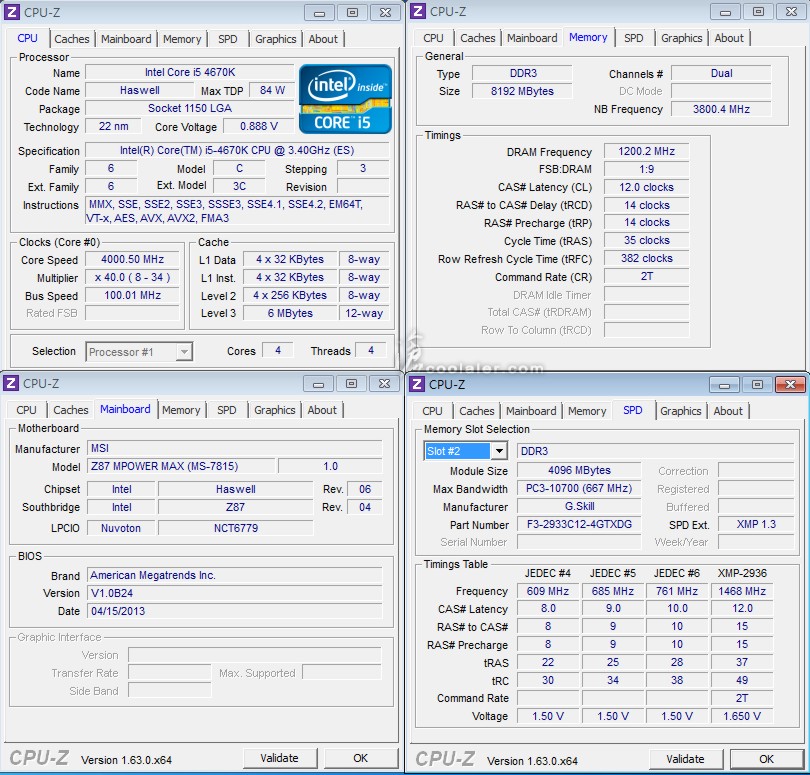
Task: Switch to Memory tab in the Memory Slot Selection window
Action: (587, 411)
